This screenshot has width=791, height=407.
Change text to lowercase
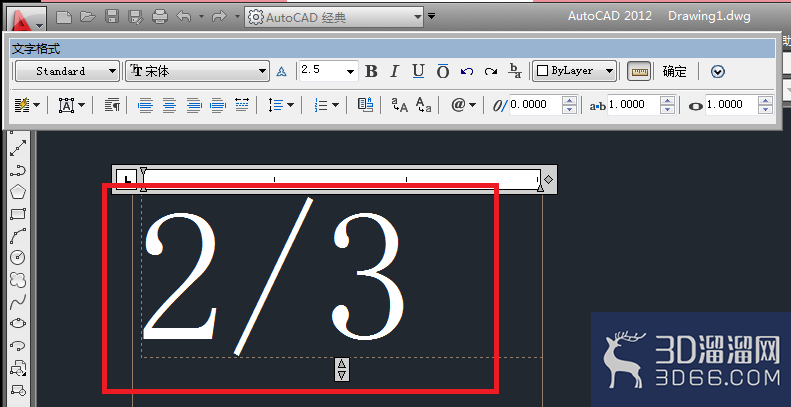pos(423,105)
